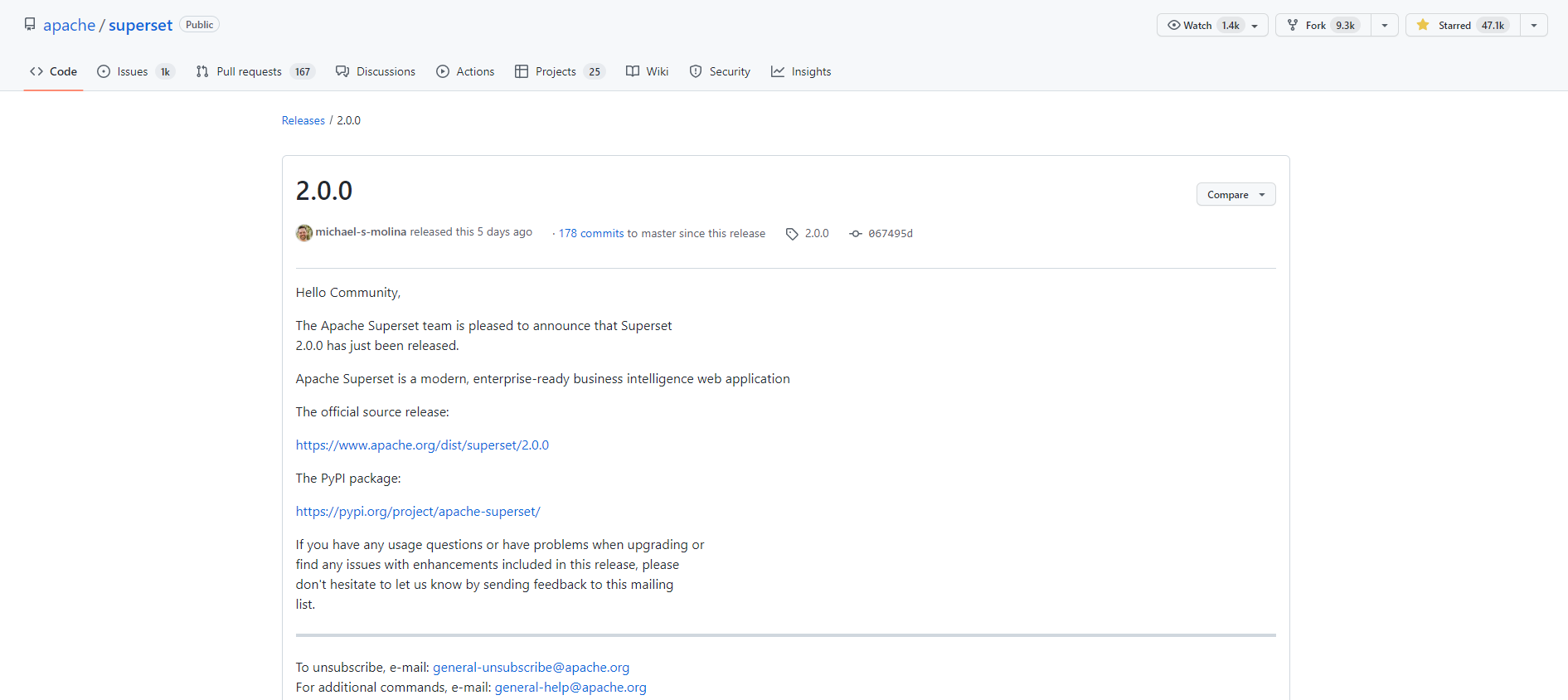Click the 'released this 5 days ago' text
The image size is (1568, 700).
click(471, 232)
